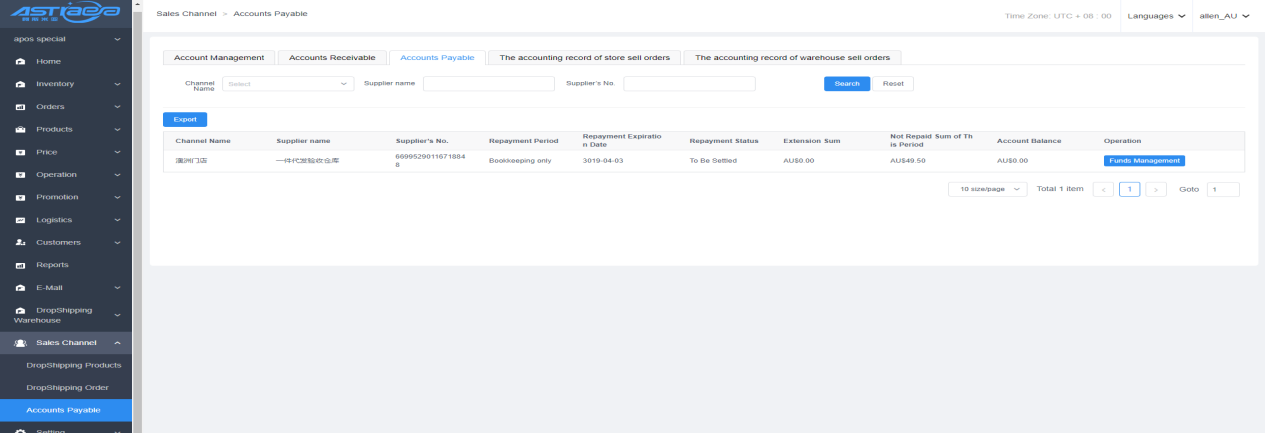This screenshot has height=433, width=1265.
Task: Click the E-Mail sidebar icon
Action: pyautogui.click(x=20, y=288)
